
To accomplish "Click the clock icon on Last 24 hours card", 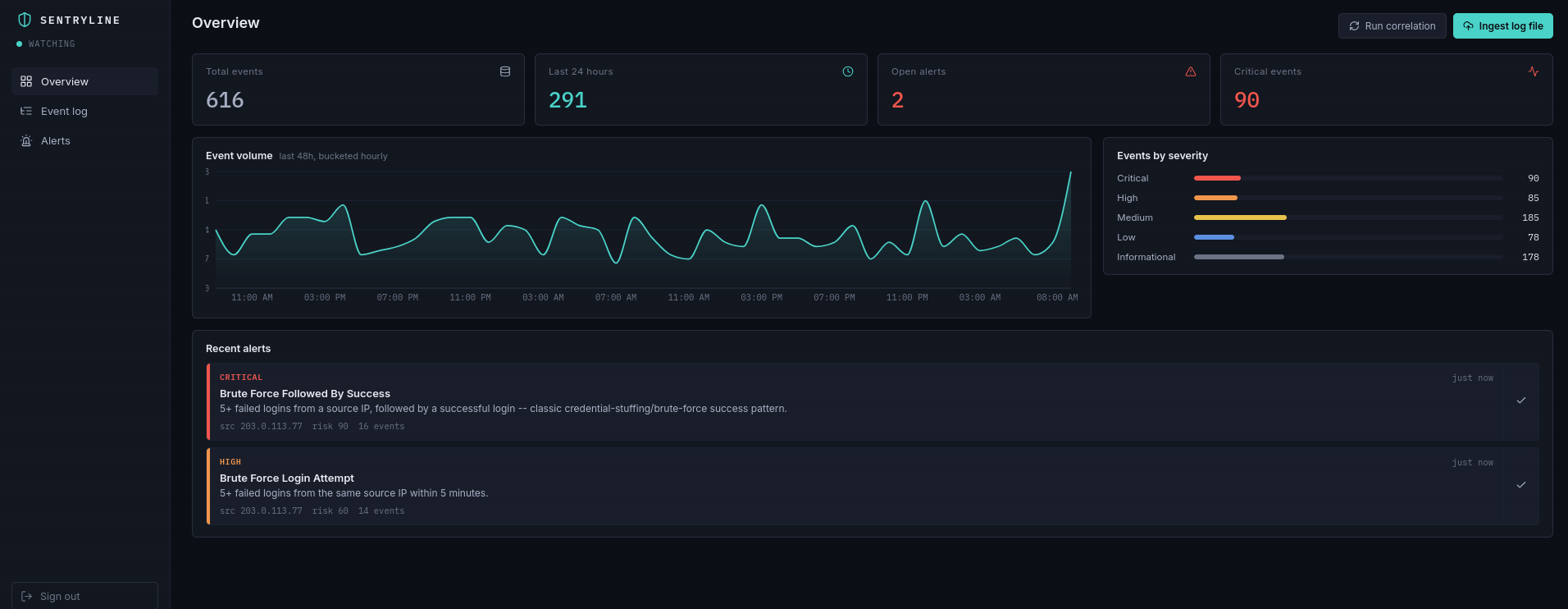I will pos(848,71).
